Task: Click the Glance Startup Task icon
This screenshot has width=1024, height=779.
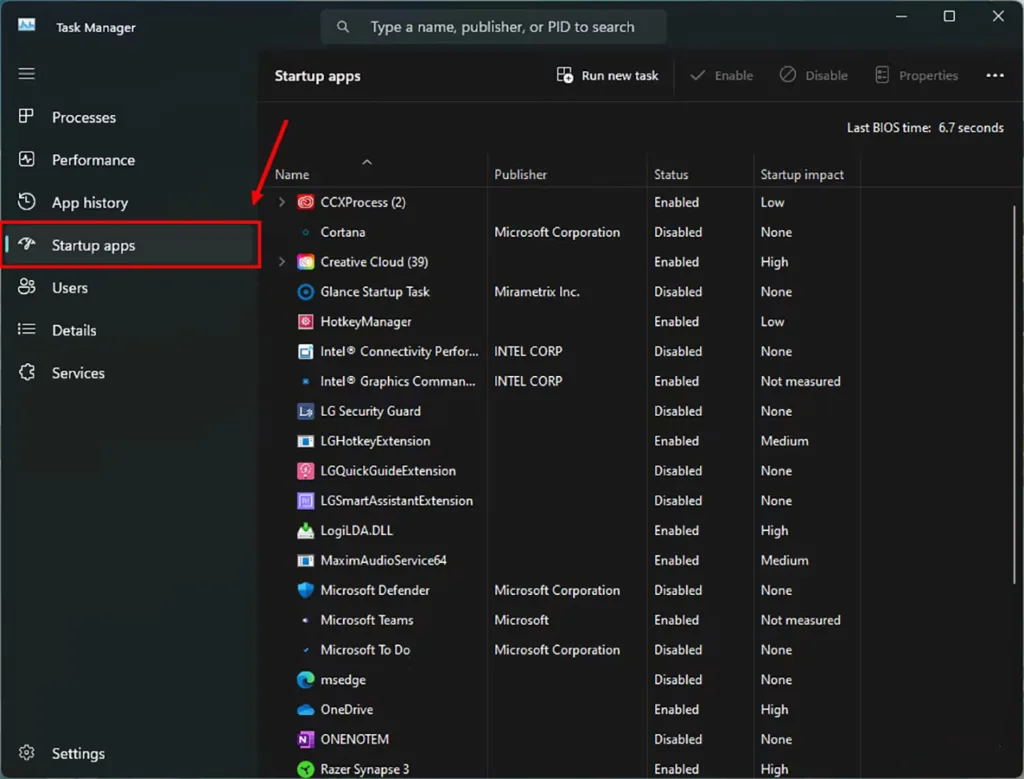Action: 305,292
